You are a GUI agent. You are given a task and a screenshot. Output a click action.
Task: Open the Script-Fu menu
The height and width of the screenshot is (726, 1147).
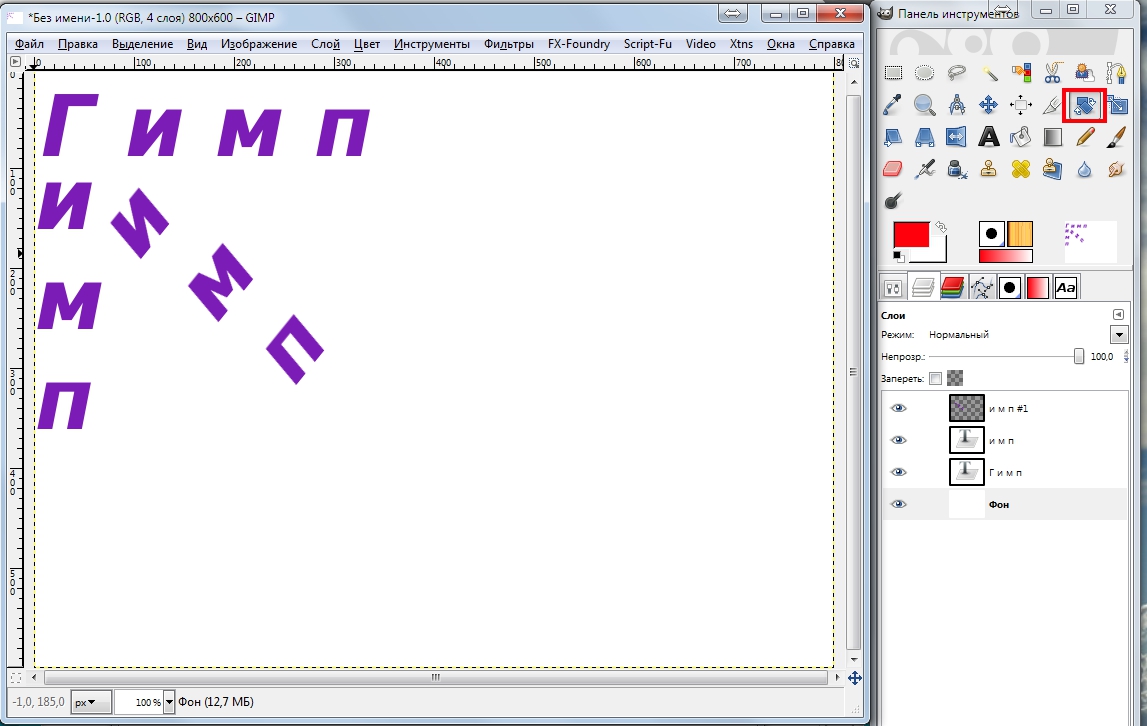pyautogui.click(x=647, y=44)
